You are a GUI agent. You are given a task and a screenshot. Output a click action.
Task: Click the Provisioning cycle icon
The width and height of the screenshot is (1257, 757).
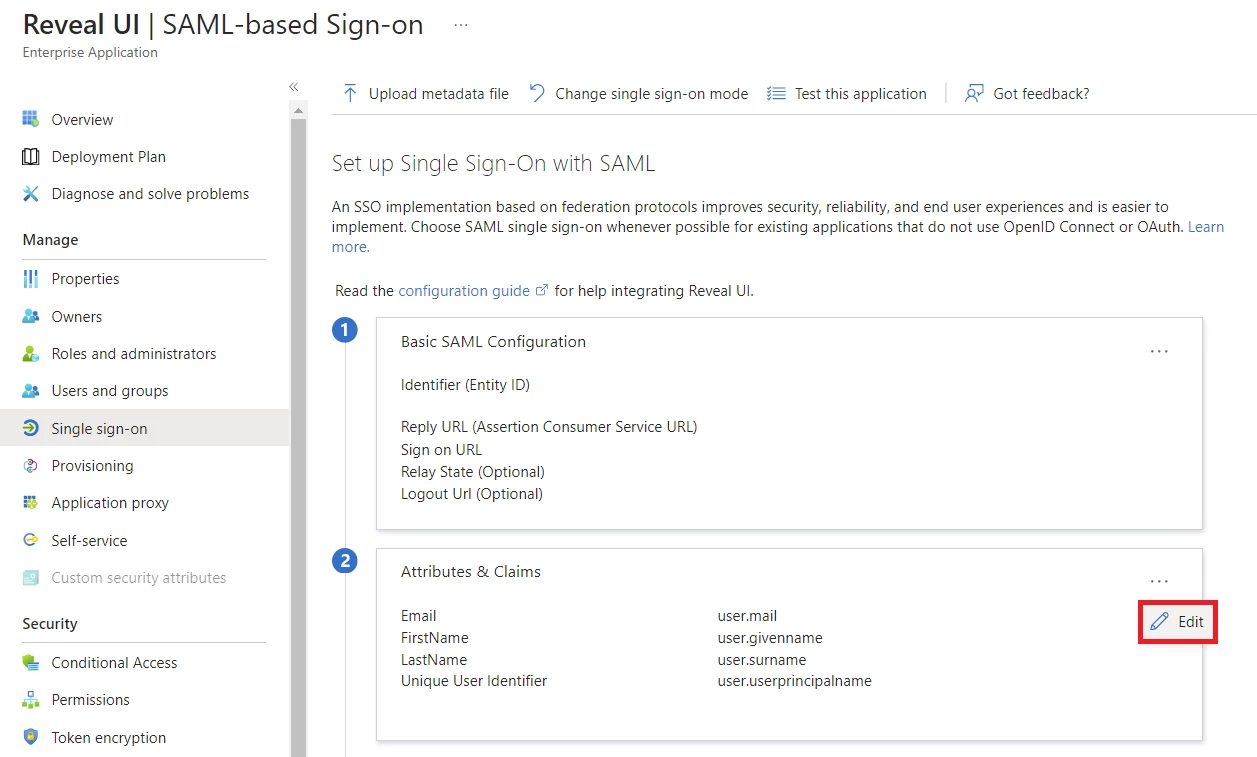click(31, 466)
